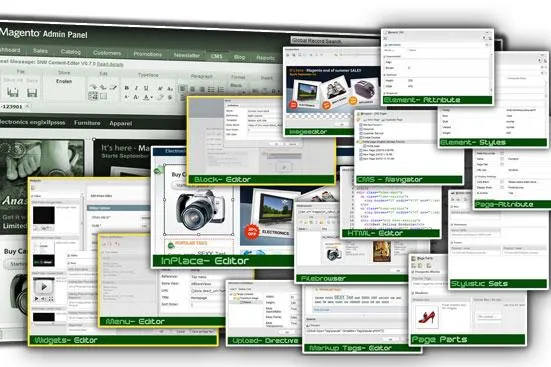The width and height of the screenshot is (551, 367).
Task: Click the redo arrow in Edit group
Action: [x=103, y=86]
